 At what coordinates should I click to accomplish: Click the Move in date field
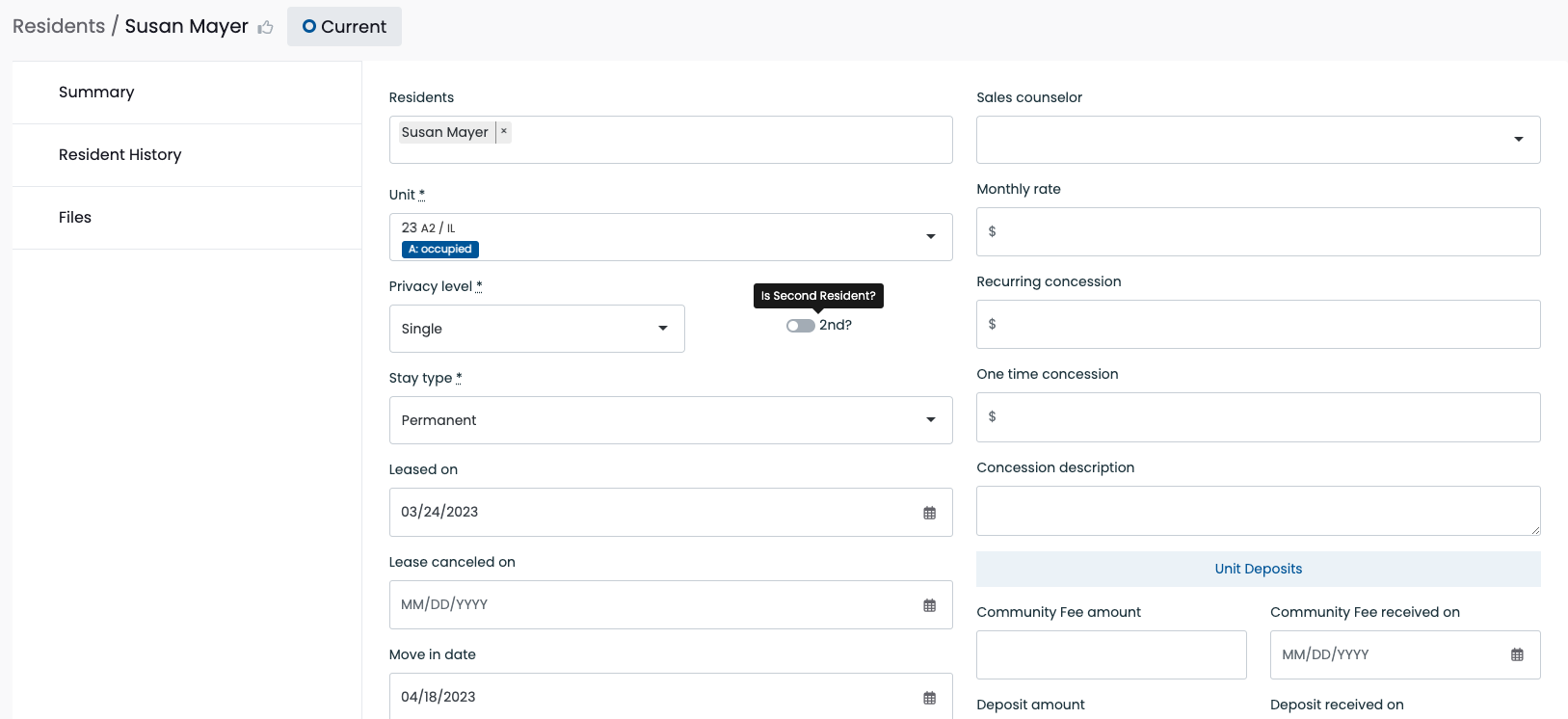(x=671, y=696)
